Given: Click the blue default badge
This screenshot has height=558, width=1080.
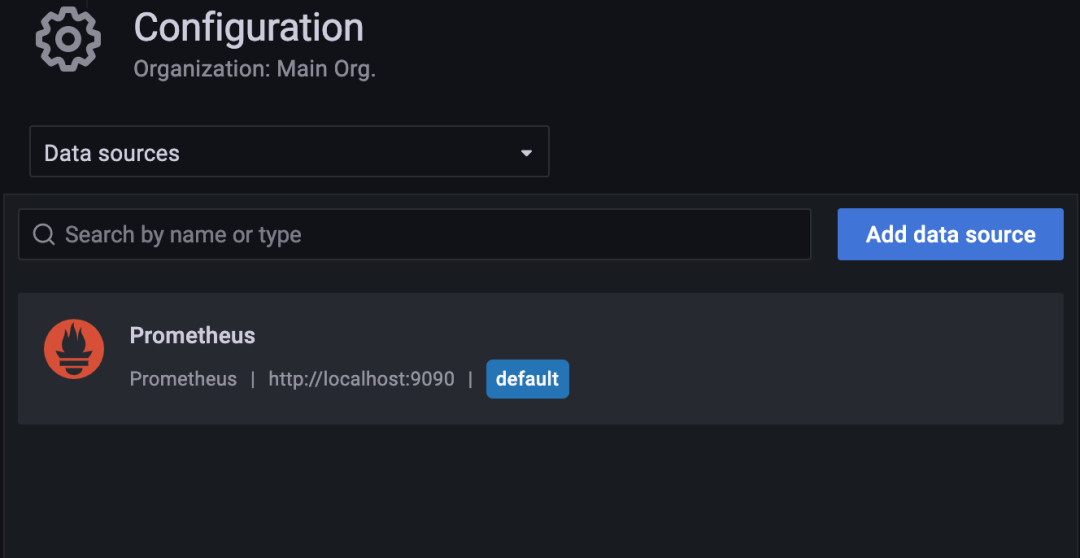Looking at the screenshot, I should 527,379.
